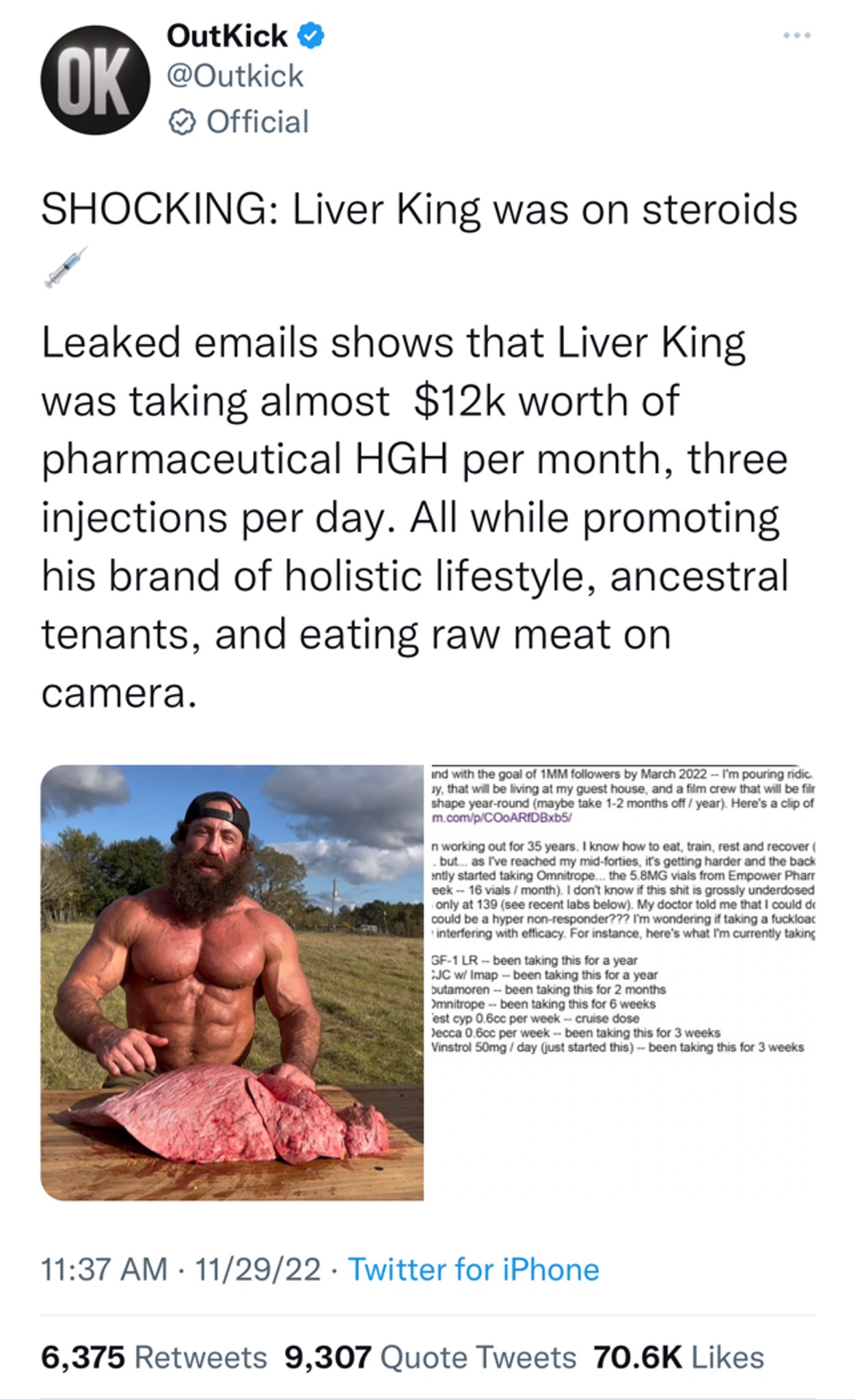Click the Official checkmark icon
The image size is (855, 1400).
point(182,122)
